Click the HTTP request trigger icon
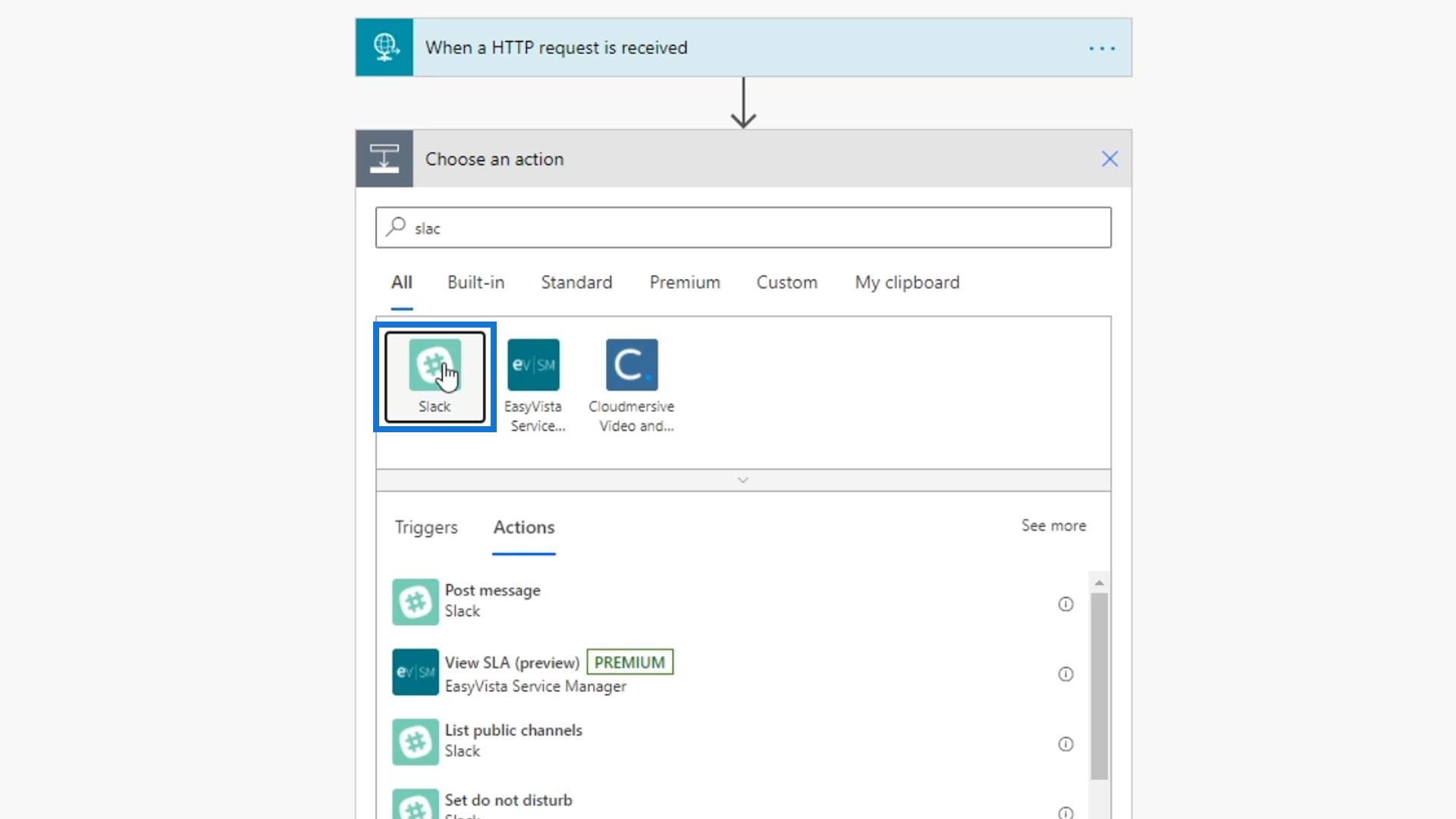Screen dimensions: 1456x819 tap(384, 48)
